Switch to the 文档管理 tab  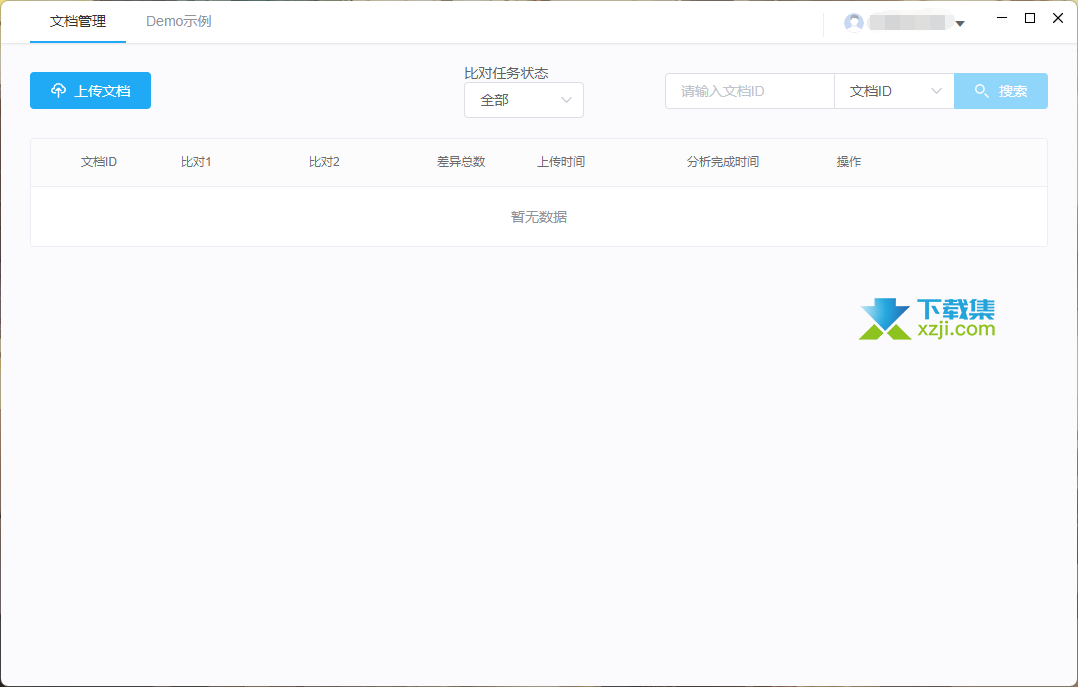tap(78, 21)
